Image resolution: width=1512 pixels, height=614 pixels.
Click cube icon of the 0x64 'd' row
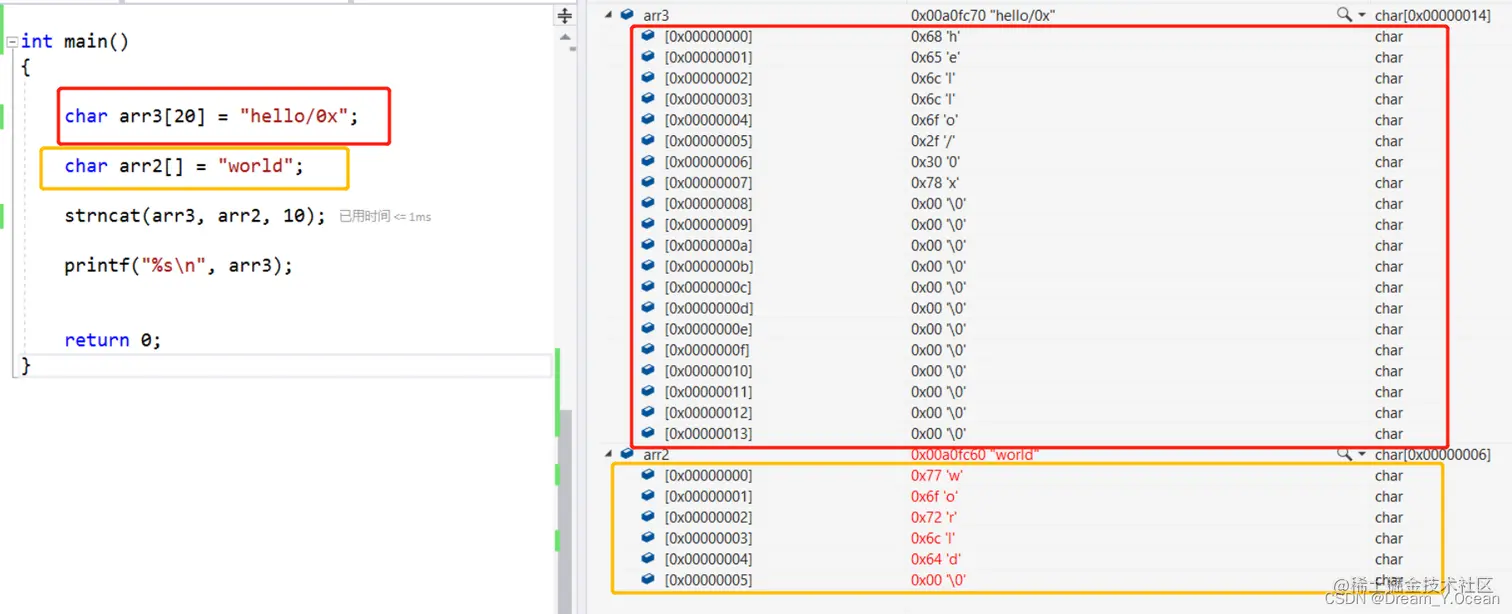coord(648,559)
